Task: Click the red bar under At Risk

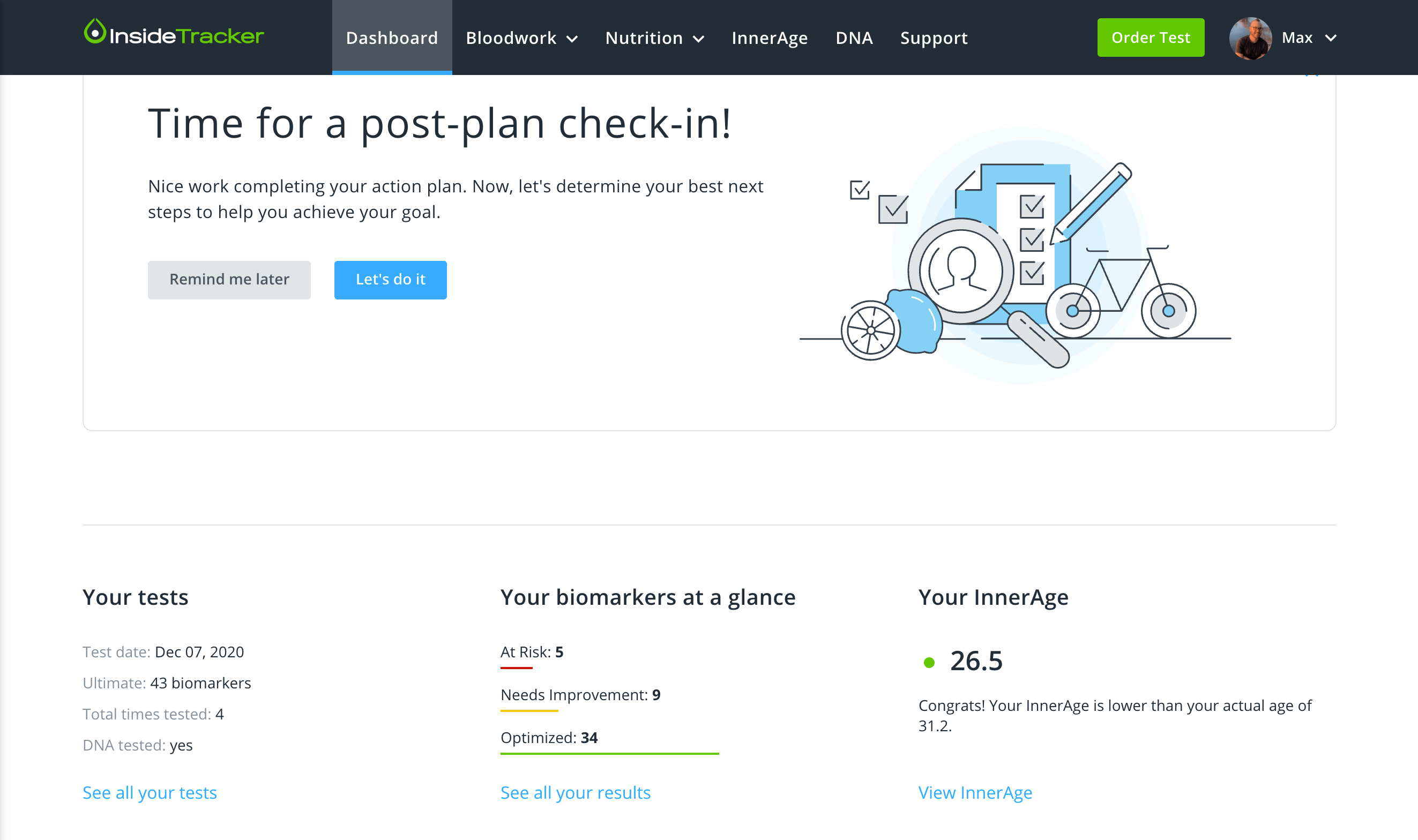Action: [x=516, y=668]
